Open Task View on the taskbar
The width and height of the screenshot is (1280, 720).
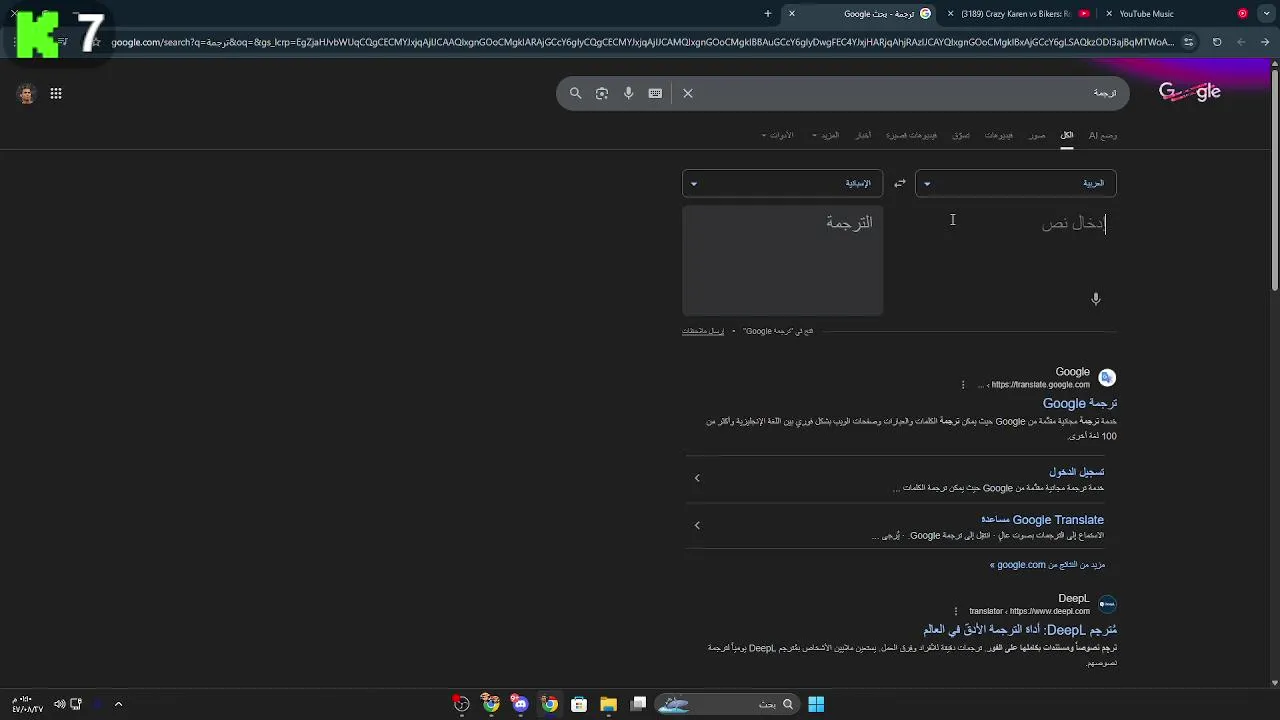pyautogui.click(x=639, y=704)
